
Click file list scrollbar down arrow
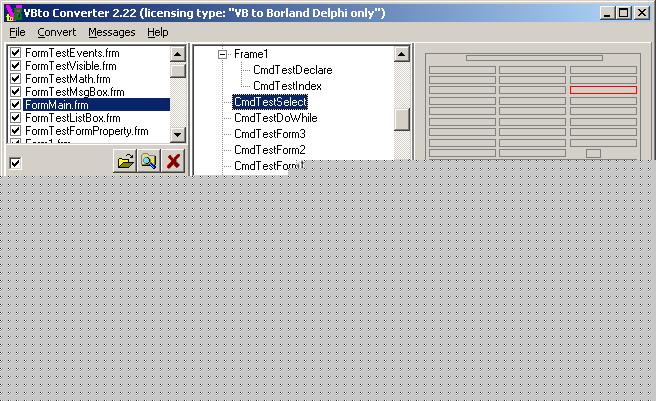tap(177, 134)
